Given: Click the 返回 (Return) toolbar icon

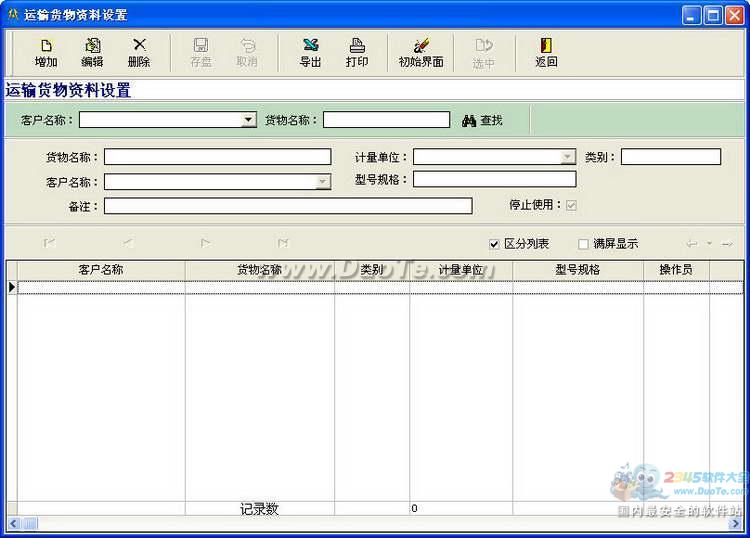Looking at the screenshot, I should (546, 52).
